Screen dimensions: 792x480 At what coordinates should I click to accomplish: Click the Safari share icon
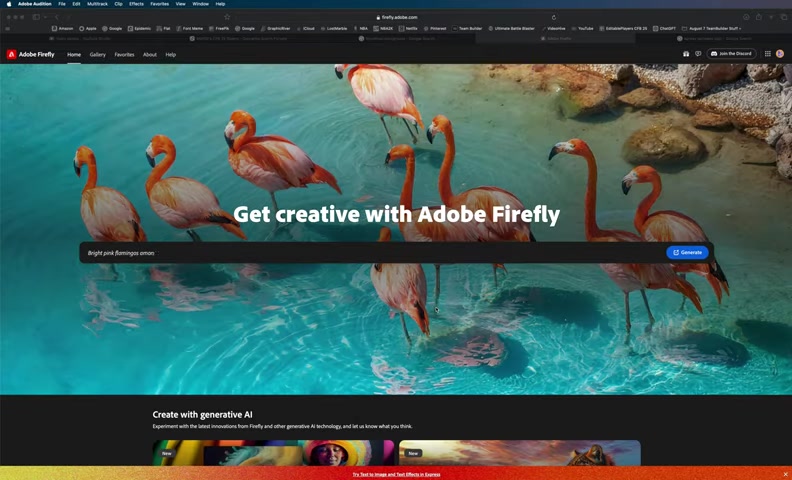759,17
